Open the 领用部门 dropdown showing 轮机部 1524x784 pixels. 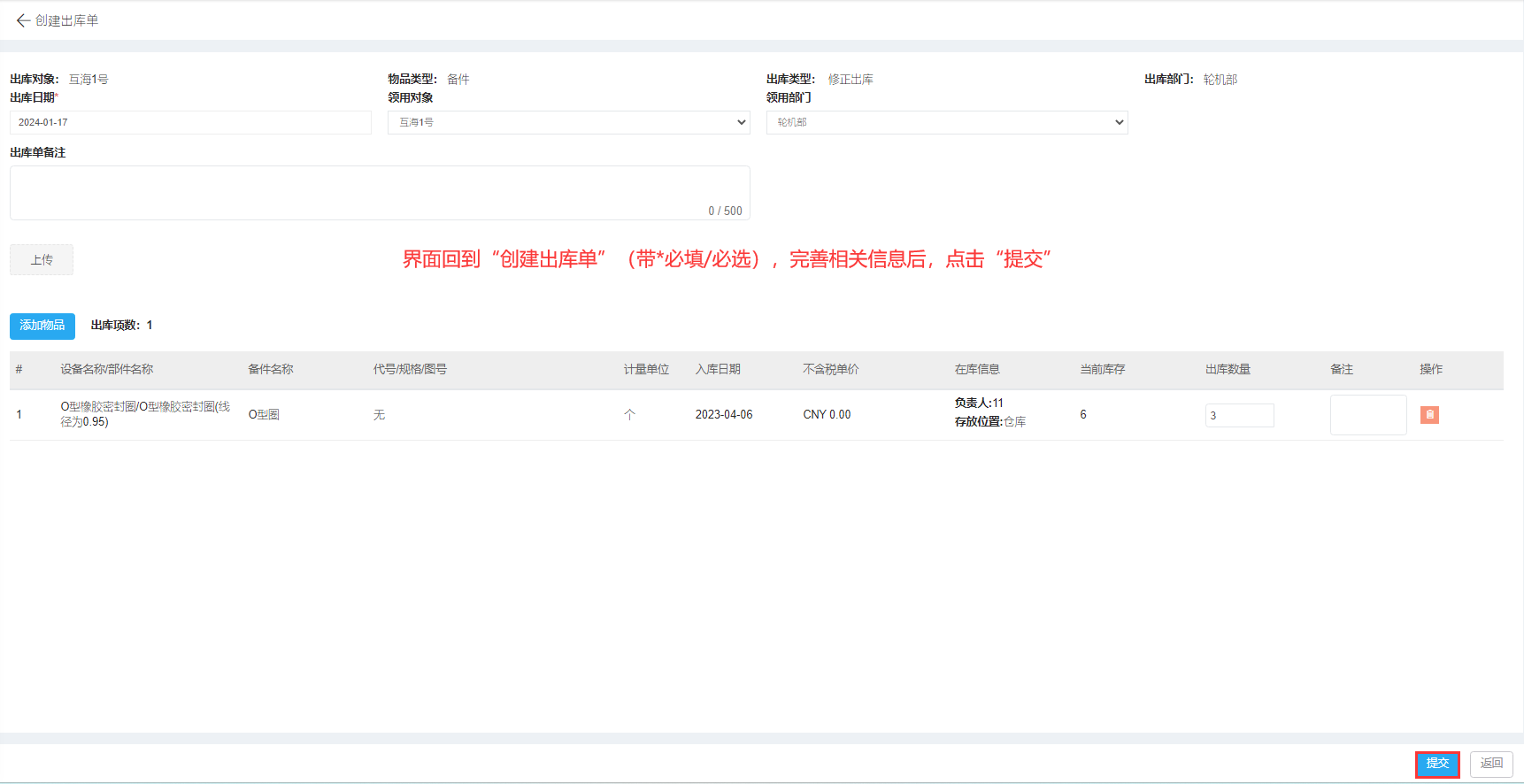click(x=947, y=122)
